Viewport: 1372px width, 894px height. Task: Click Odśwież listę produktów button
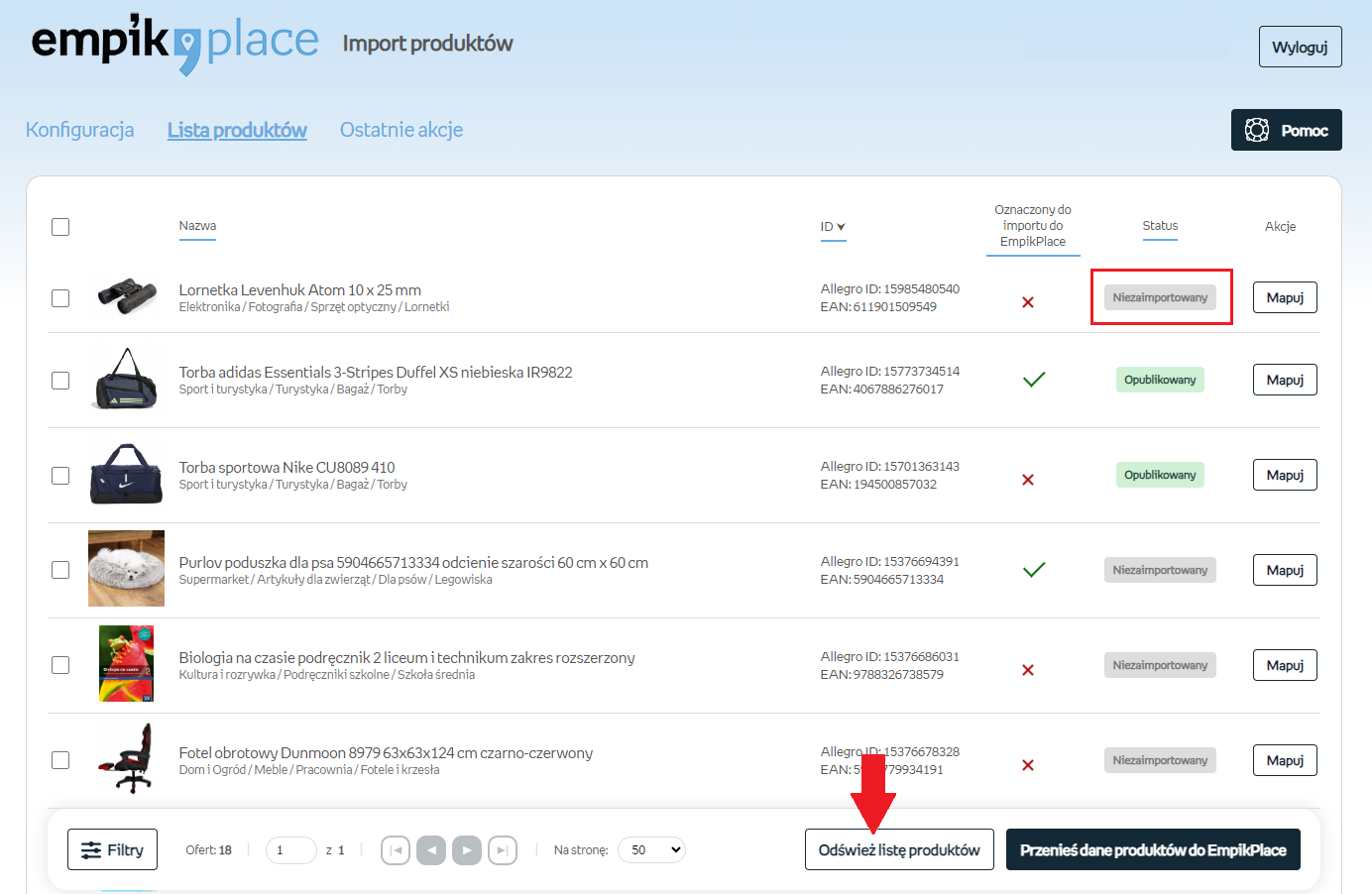(899, 850)
